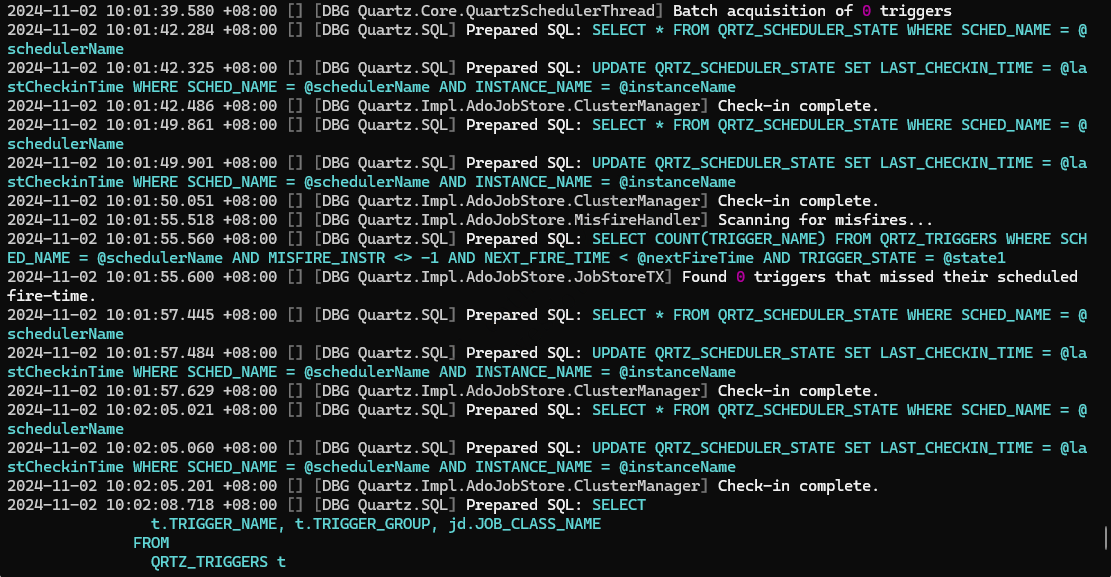Click timestamp 10:01:42.486
This screenshot has width=1111, height=577.
(x=160, y=106)
